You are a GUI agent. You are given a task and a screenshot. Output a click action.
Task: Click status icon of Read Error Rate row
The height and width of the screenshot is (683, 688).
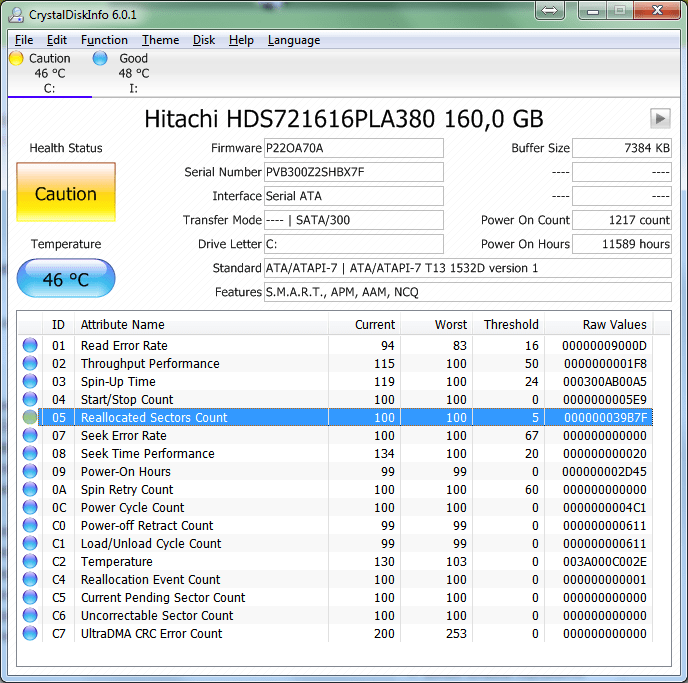tap(30, 345)
